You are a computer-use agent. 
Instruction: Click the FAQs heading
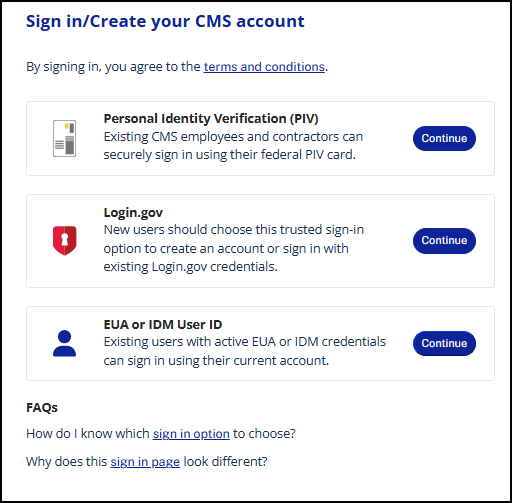pos(42,408)
